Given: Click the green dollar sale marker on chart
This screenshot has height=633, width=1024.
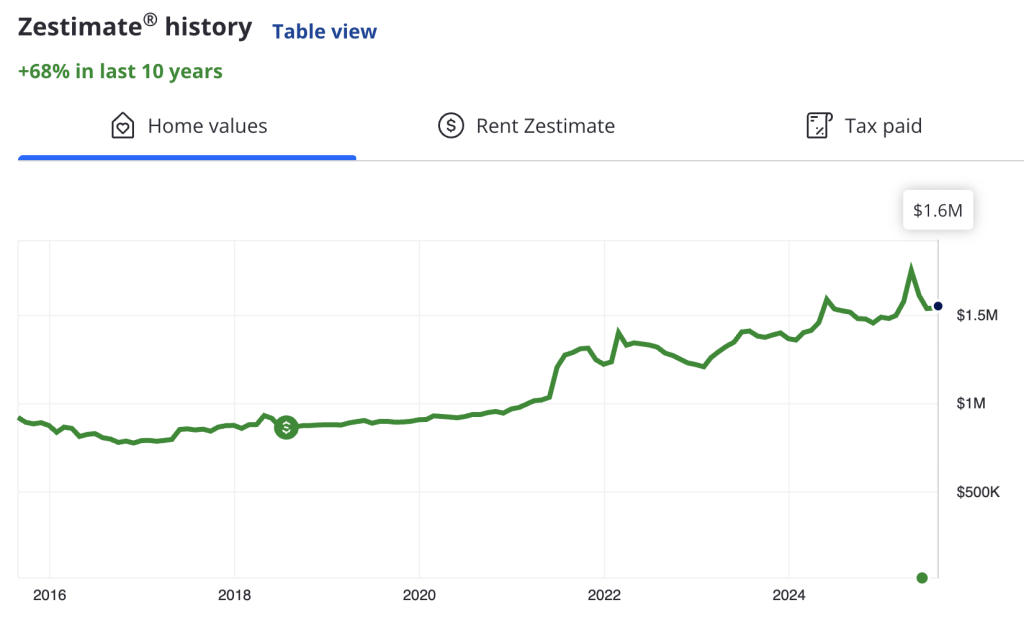Looking at the screenshot, I should [286, 427].
